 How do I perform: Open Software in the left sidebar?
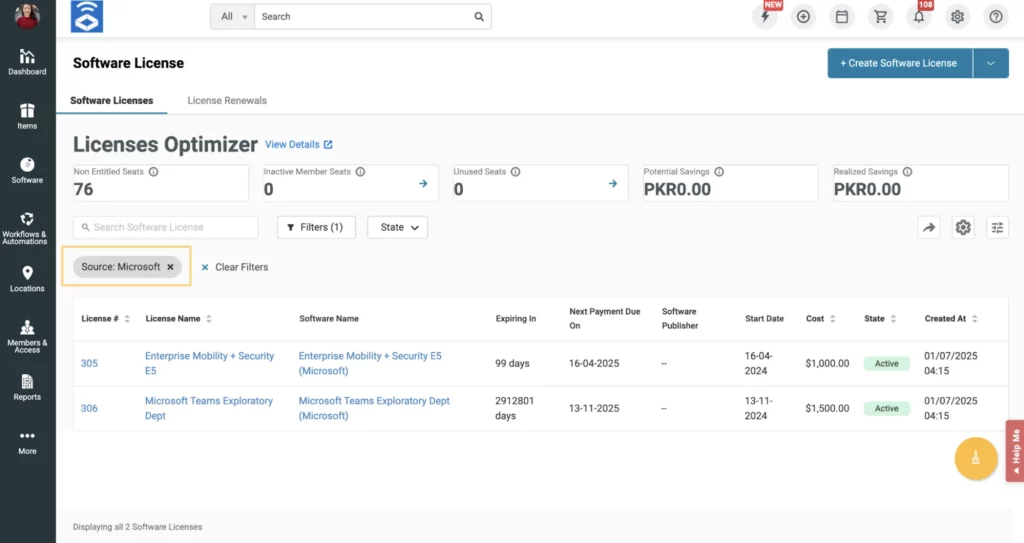click(27, 170)
